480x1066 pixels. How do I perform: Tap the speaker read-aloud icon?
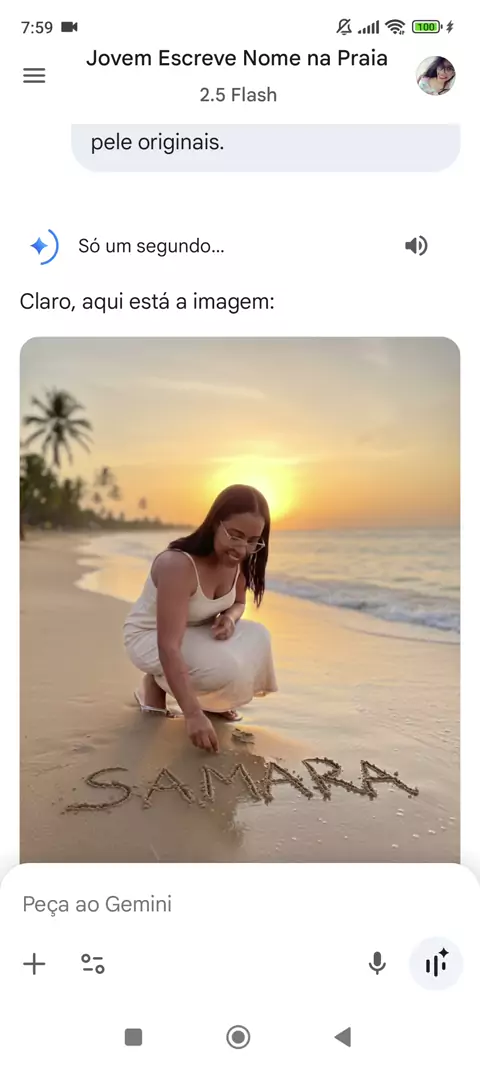click(416, 245)
